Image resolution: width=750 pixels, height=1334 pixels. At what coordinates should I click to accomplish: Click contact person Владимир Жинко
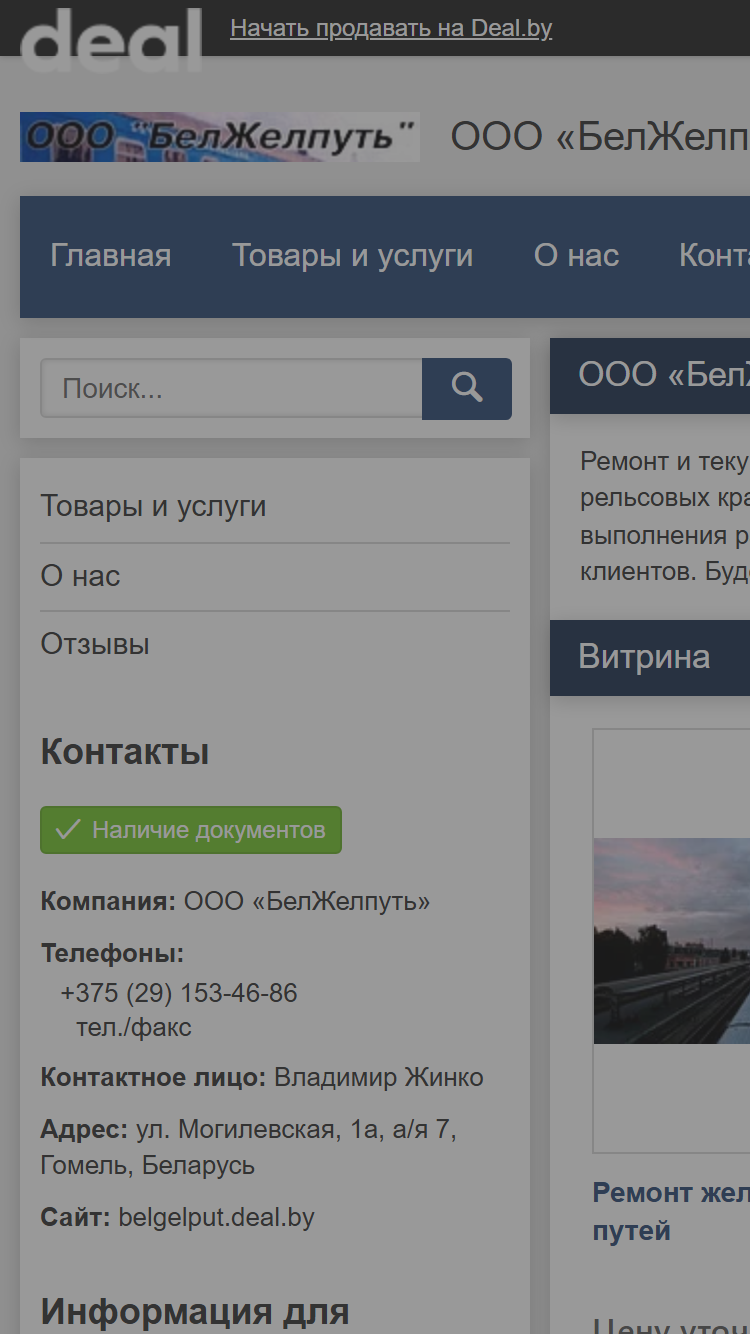pyautogui.click(x=379, y=1077)
